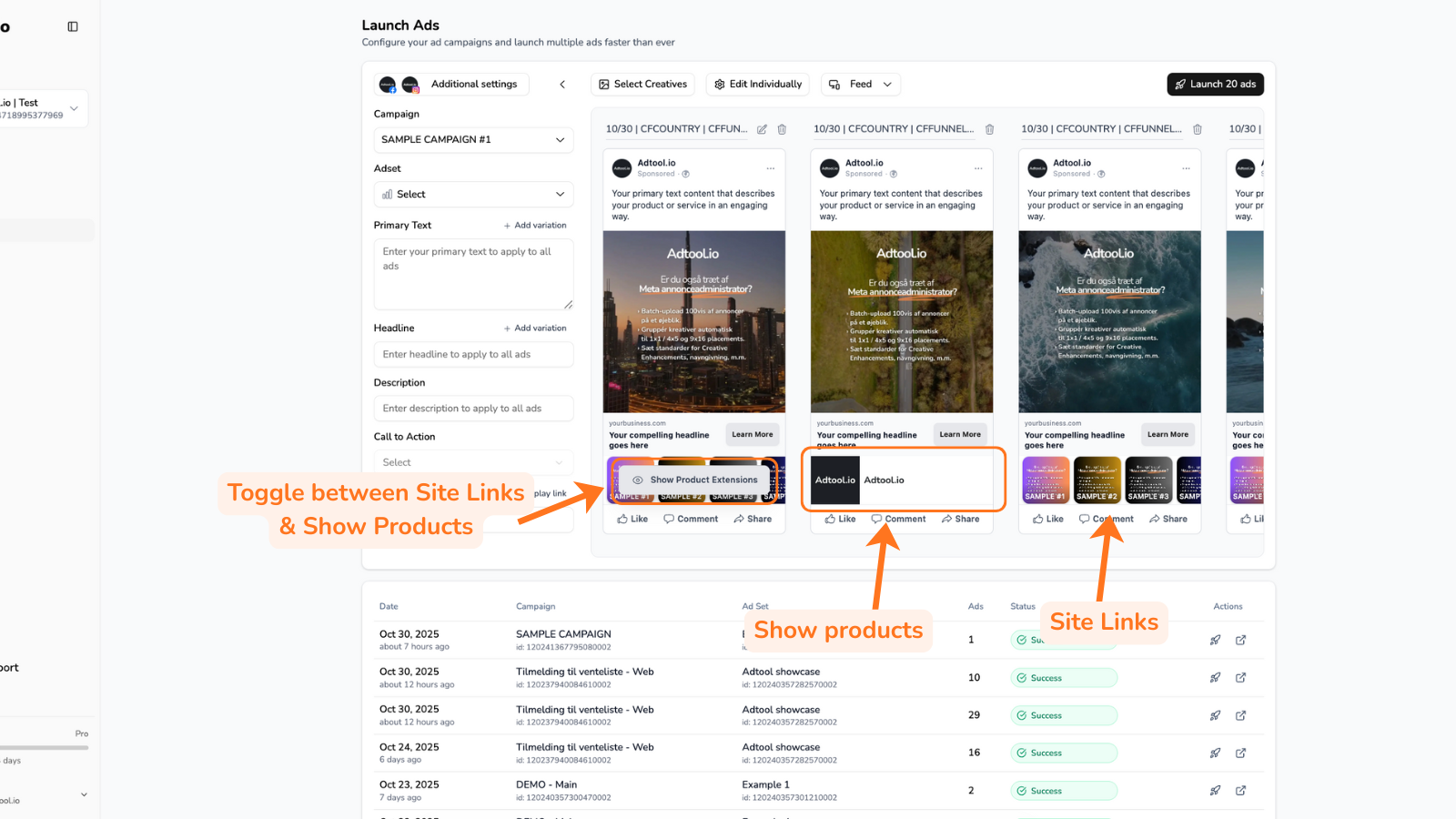The image size is (1456, 819).
Task: Click the Success status of the Oct 24 row
Action: [x=1064, y=753]
